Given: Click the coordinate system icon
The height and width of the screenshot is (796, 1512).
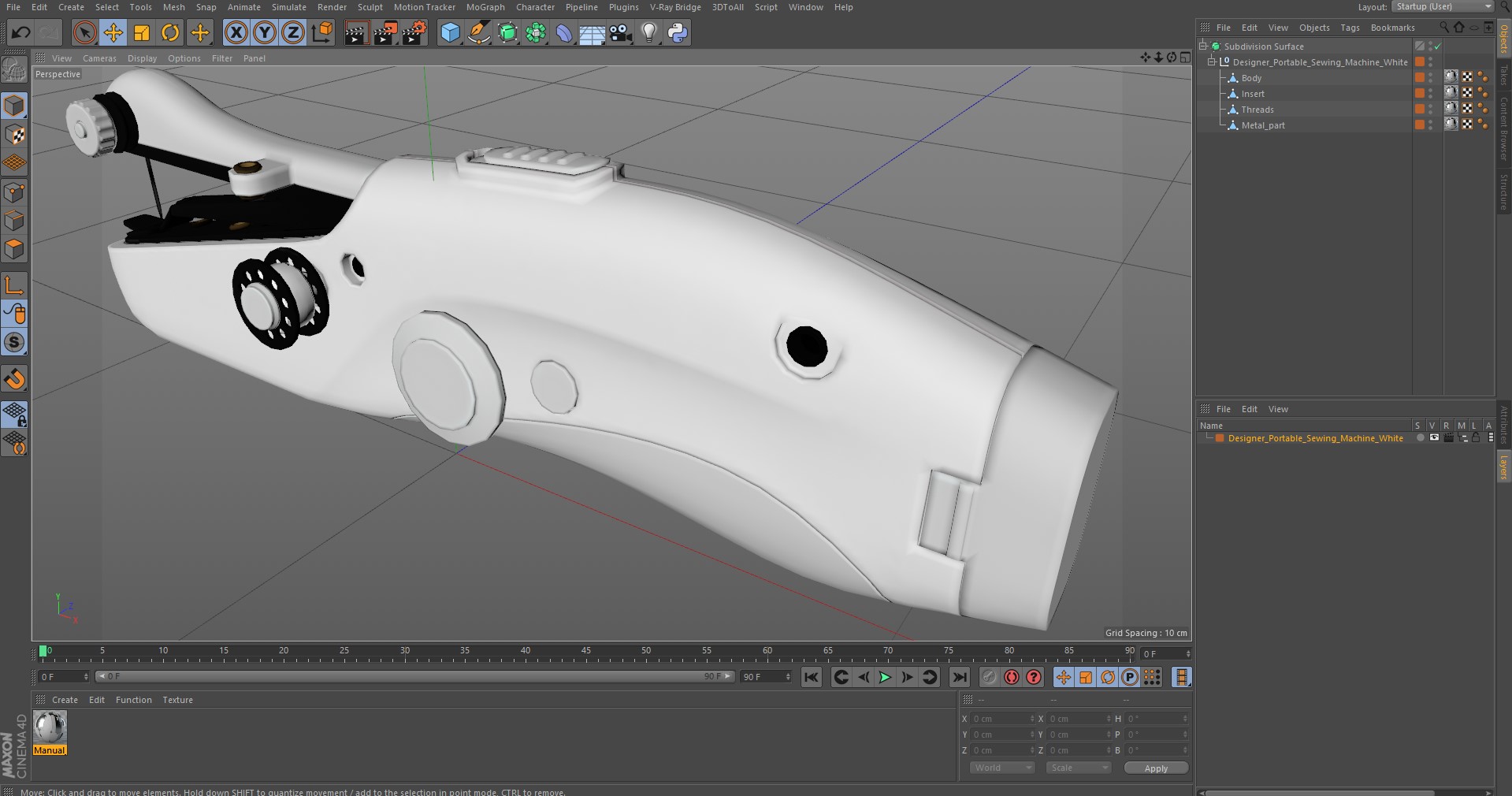Looking at the screenshot, I should point(321,32).
